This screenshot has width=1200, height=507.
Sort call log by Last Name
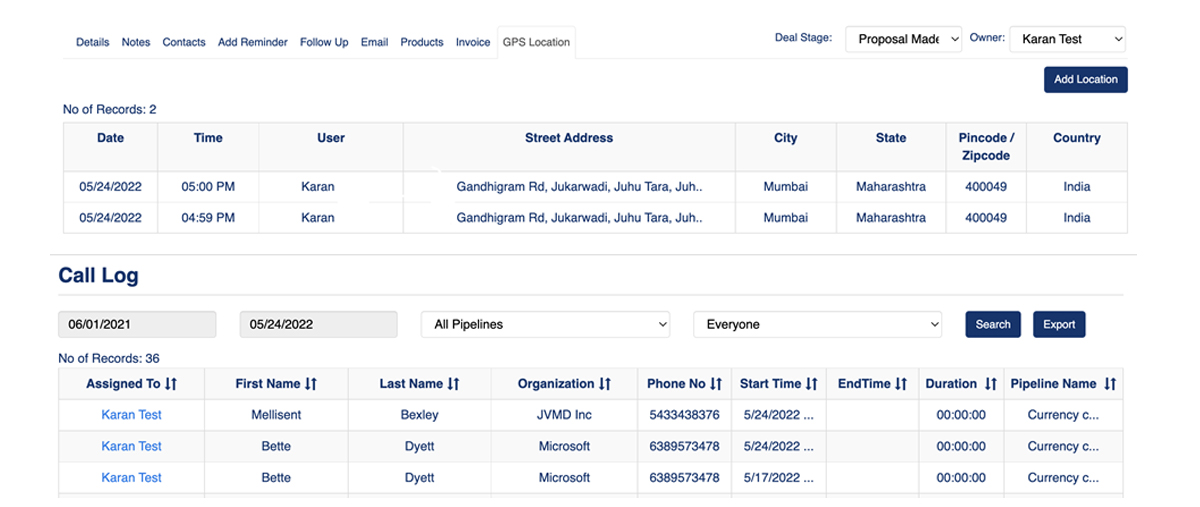pyautogui.click(x=454, y=384)
